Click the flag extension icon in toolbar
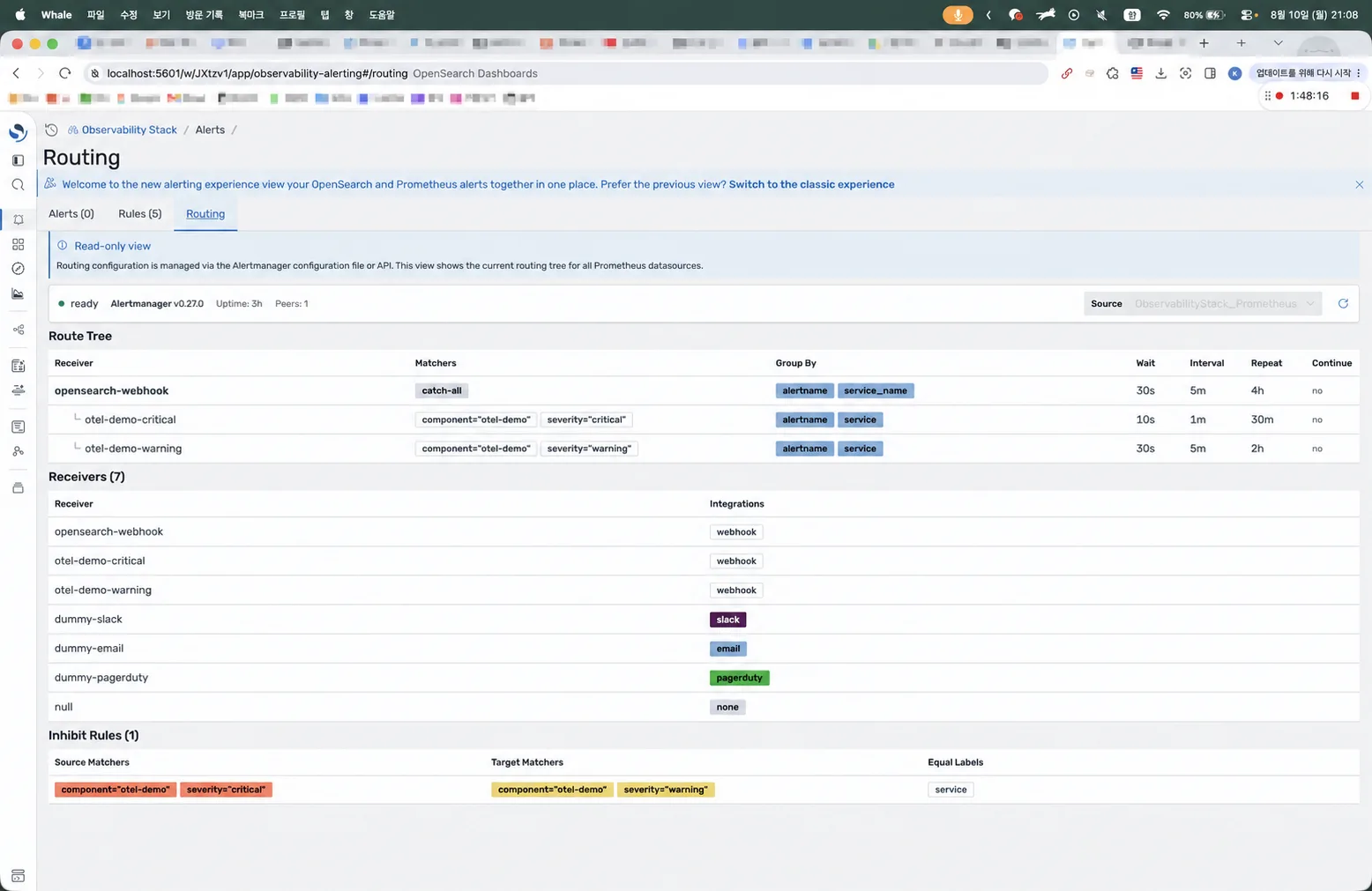The image size is (1372, 891). tap(1137, 73)
